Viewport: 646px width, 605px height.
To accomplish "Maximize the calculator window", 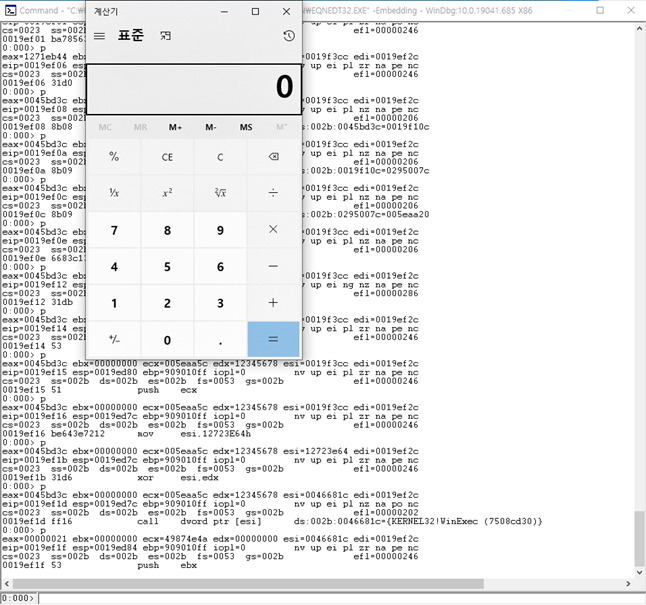I will pyautogui.click(x=255, y=12).
